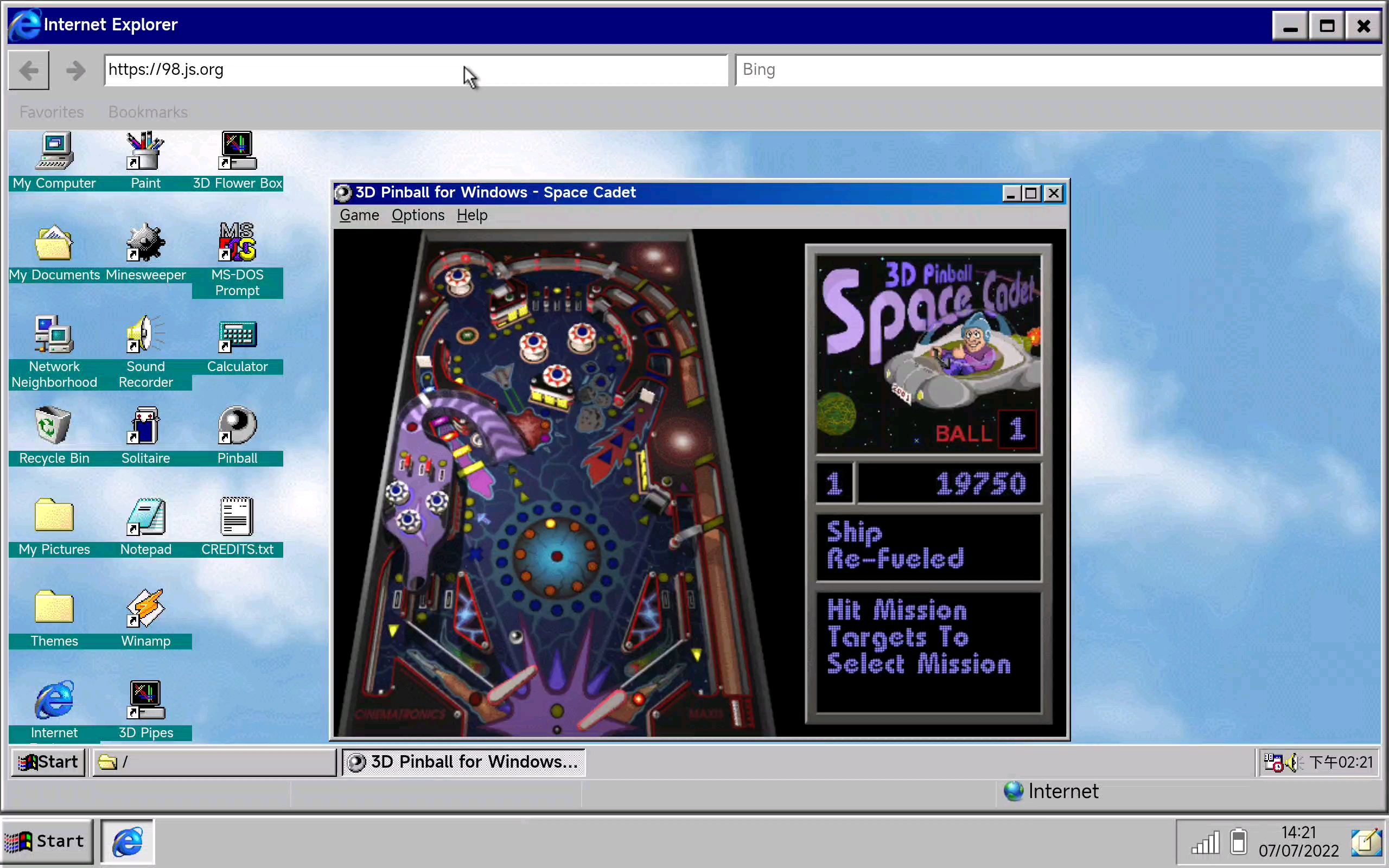This screenshot has height=868, width=1389.
Task: Select the Calculator desktop icon
Action: coord(237,335)
